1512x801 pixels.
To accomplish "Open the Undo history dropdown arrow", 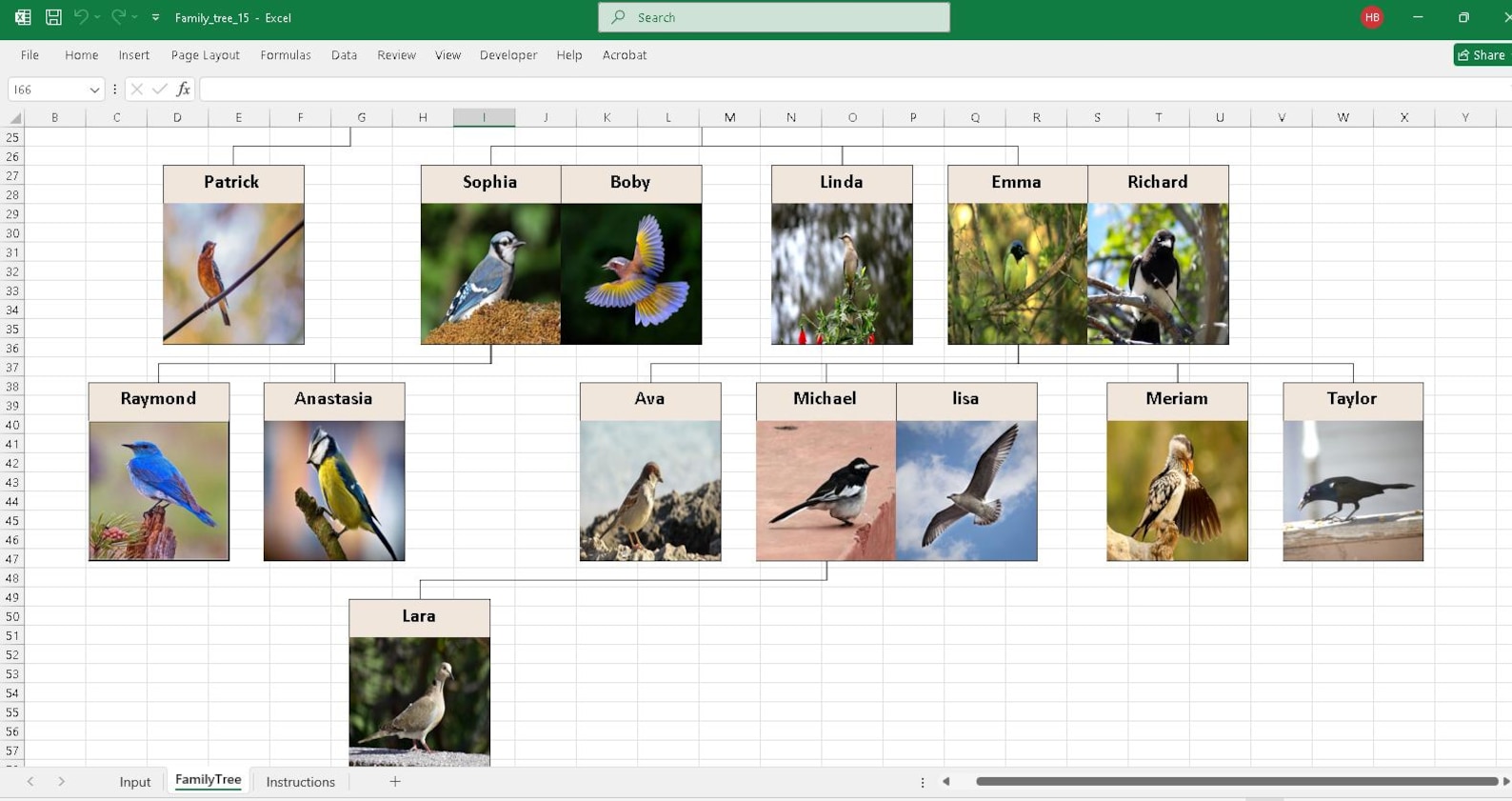I will pyautogui.click(x=97, y=17).
